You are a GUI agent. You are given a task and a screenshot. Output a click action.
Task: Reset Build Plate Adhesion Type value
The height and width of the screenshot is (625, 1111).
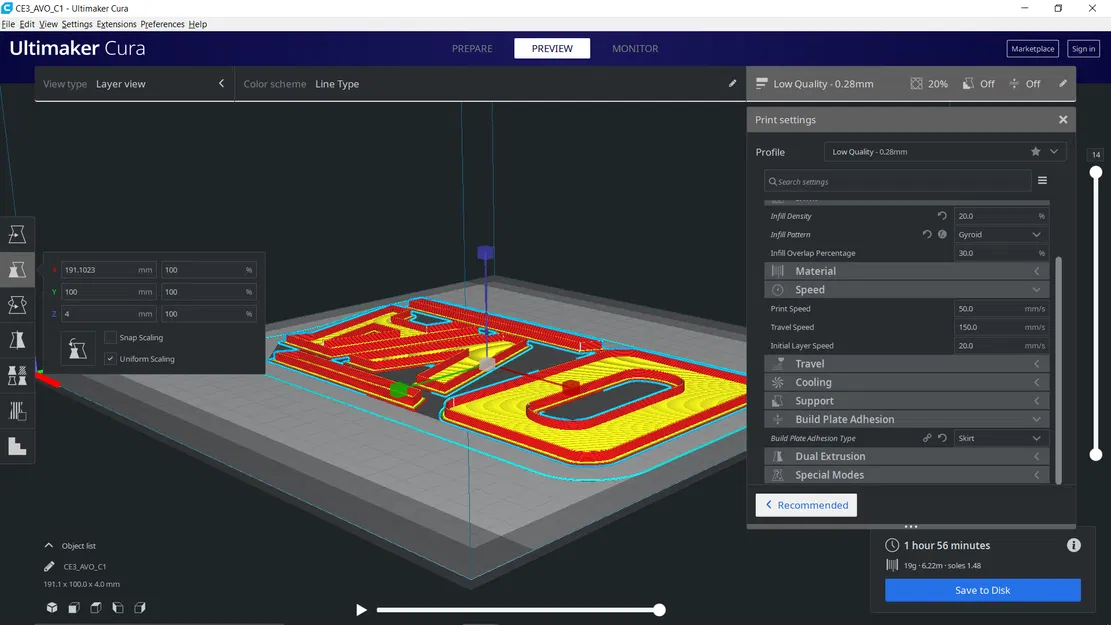(942, 438)
